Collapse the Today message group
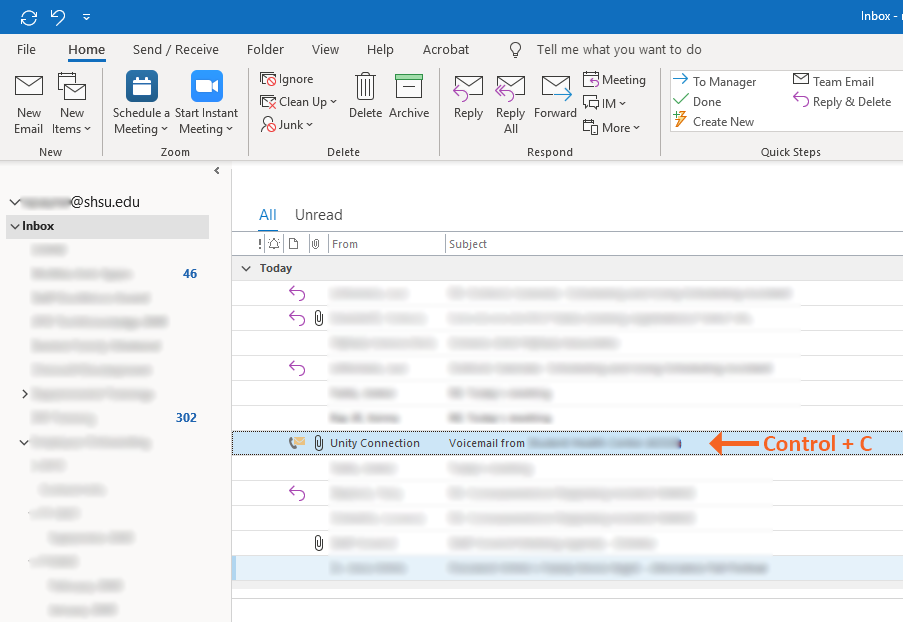Image resolution: width=903 pixels, height=622 pixels. pyautogui.click(x=246, y=268)
